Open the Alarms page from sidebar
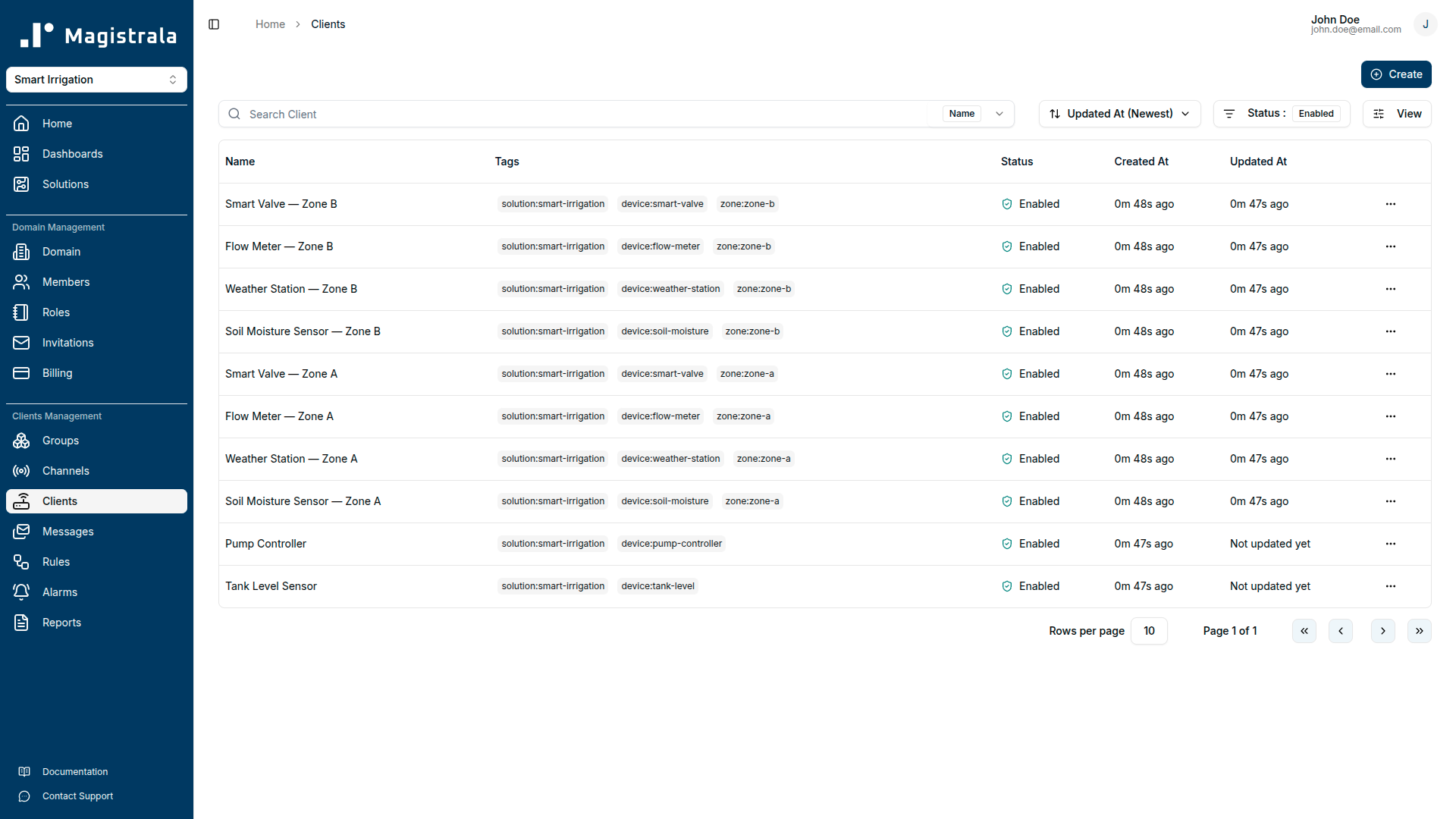The width and height of the screenshot is (1456, 819). (59, 592)
